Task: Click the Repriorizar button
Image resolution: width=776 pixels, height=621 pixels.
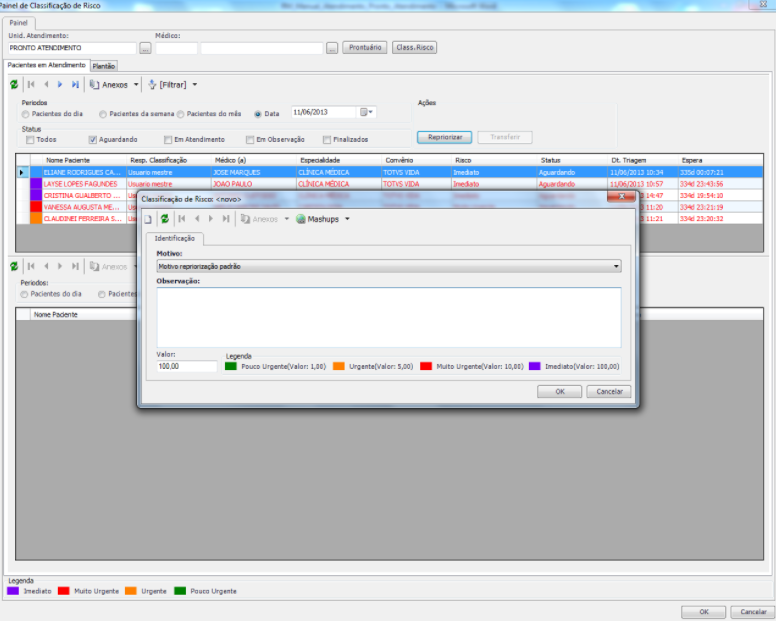Action: point(444,137)
